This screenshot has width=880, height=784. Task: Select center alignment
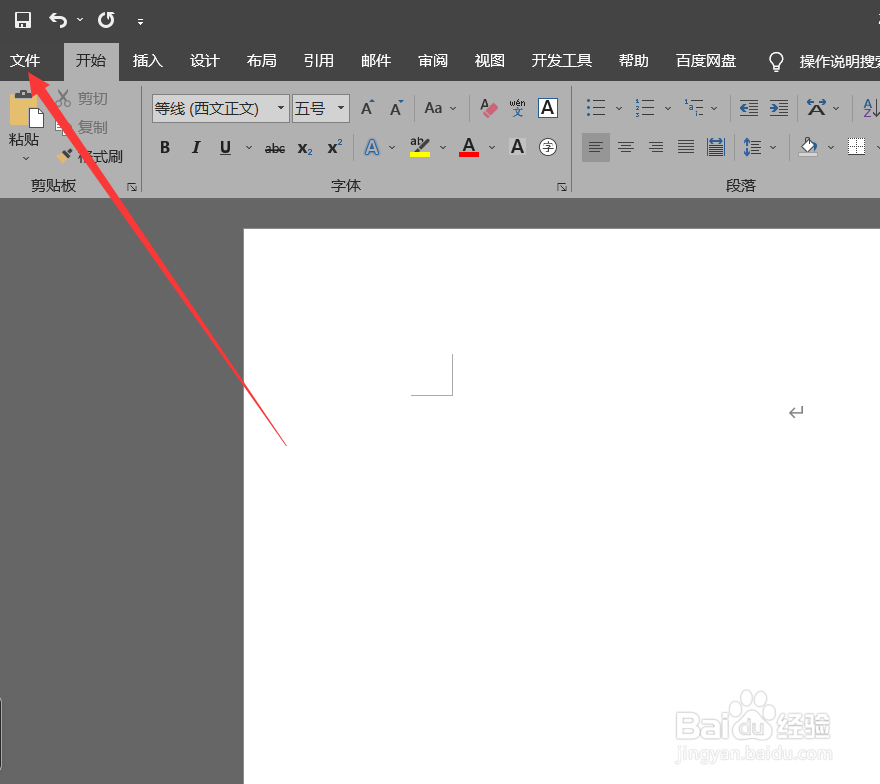626,148
